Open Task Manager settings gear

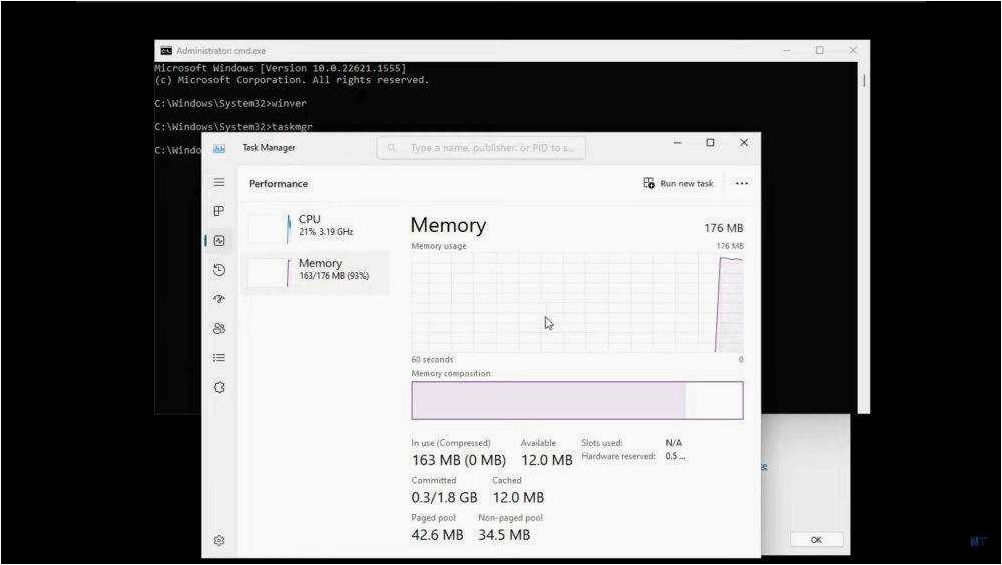tap(219, 541)
